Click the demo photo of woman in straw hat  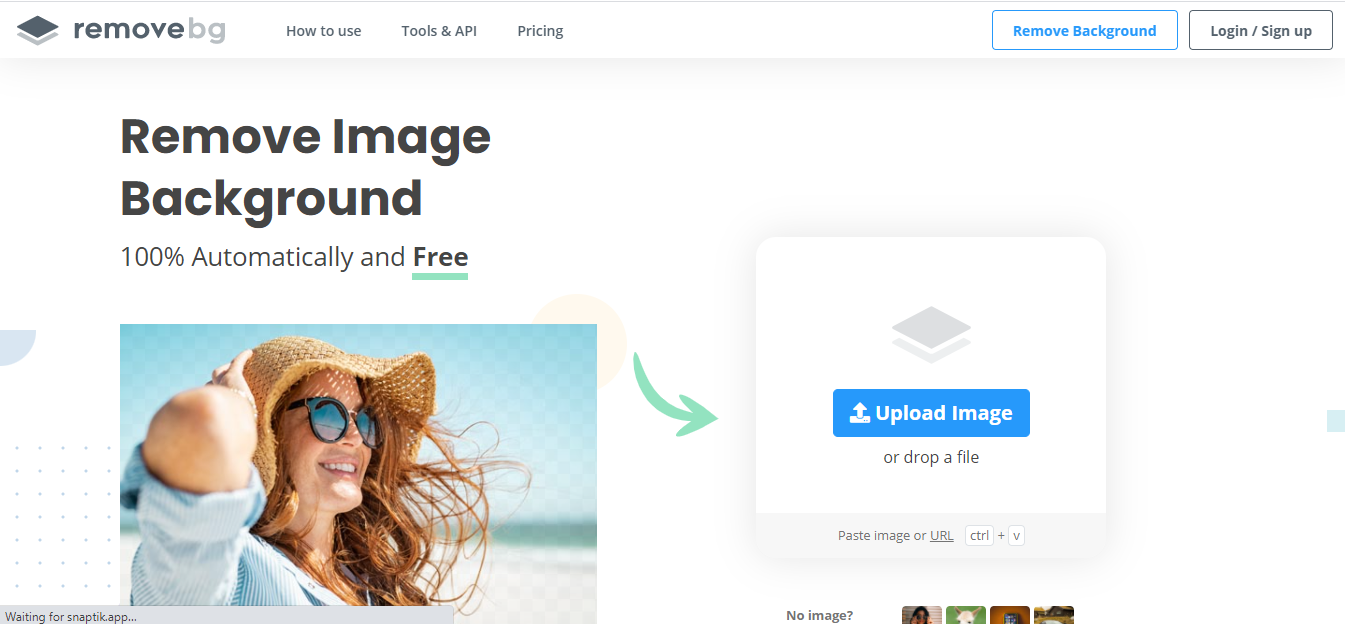tap(358, 470)
